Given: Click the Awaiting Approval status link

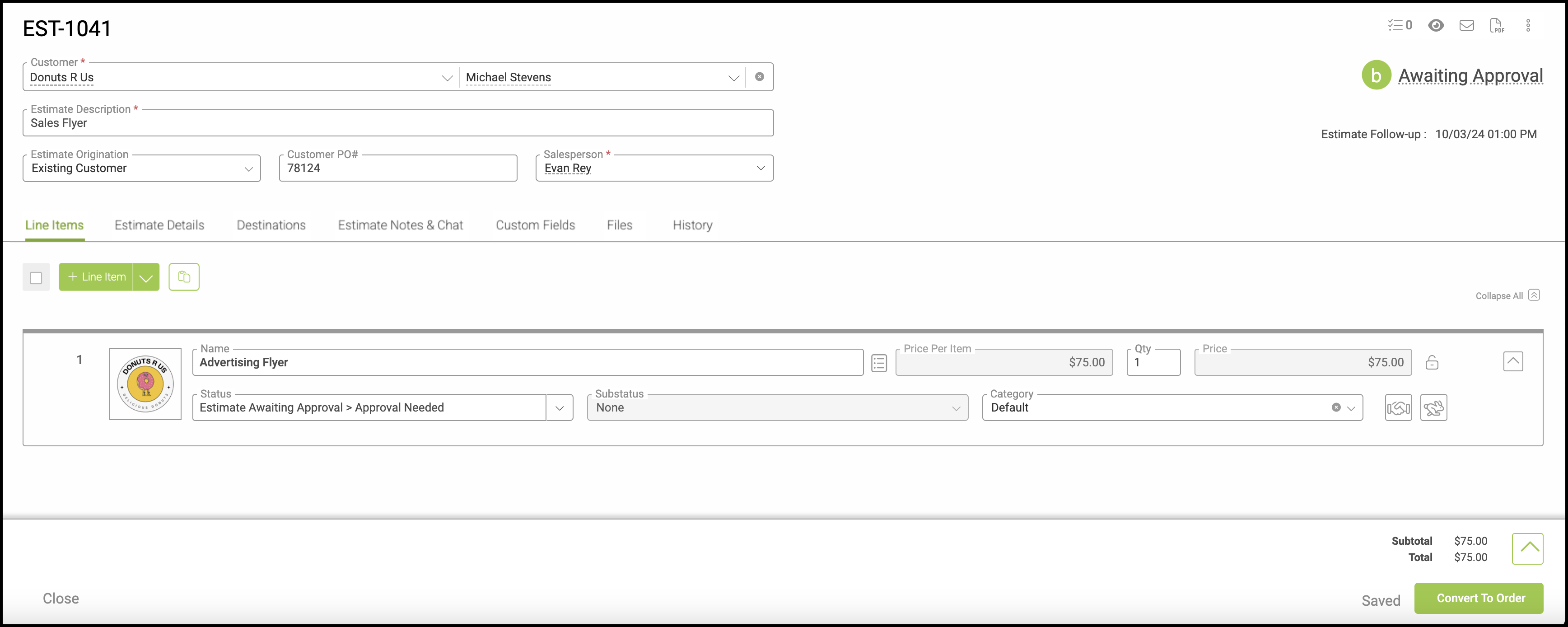Looking at the screenshot, I should tap(1470, 75).
